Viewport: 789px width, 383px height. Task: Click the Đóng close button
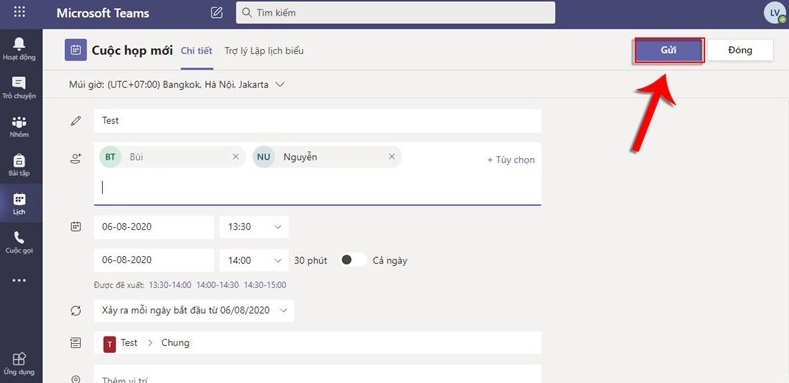tap(740, 50)
